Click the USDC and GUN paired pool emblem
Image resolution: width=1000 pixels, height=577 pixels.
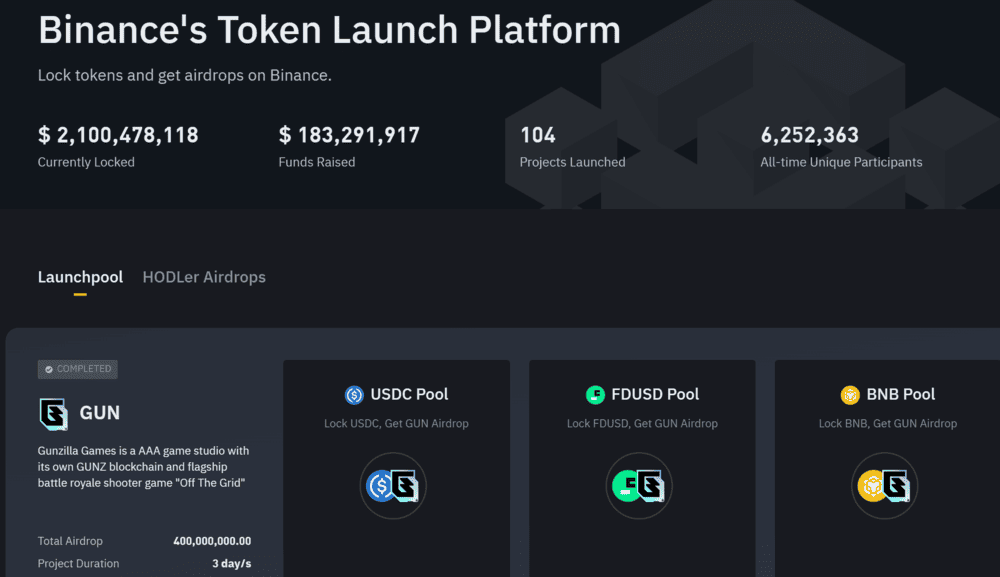point(393,486)
